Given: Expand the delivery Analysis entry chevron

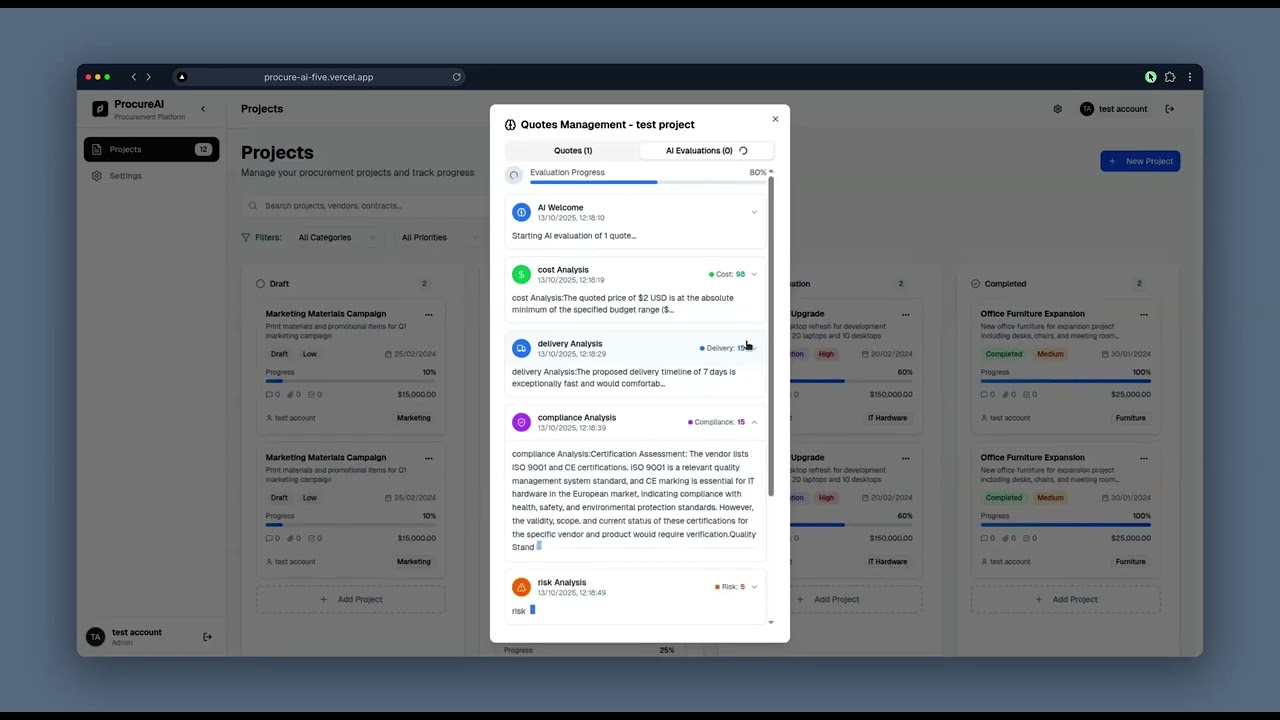Looking at the screenshot, I should click(754, 348).
